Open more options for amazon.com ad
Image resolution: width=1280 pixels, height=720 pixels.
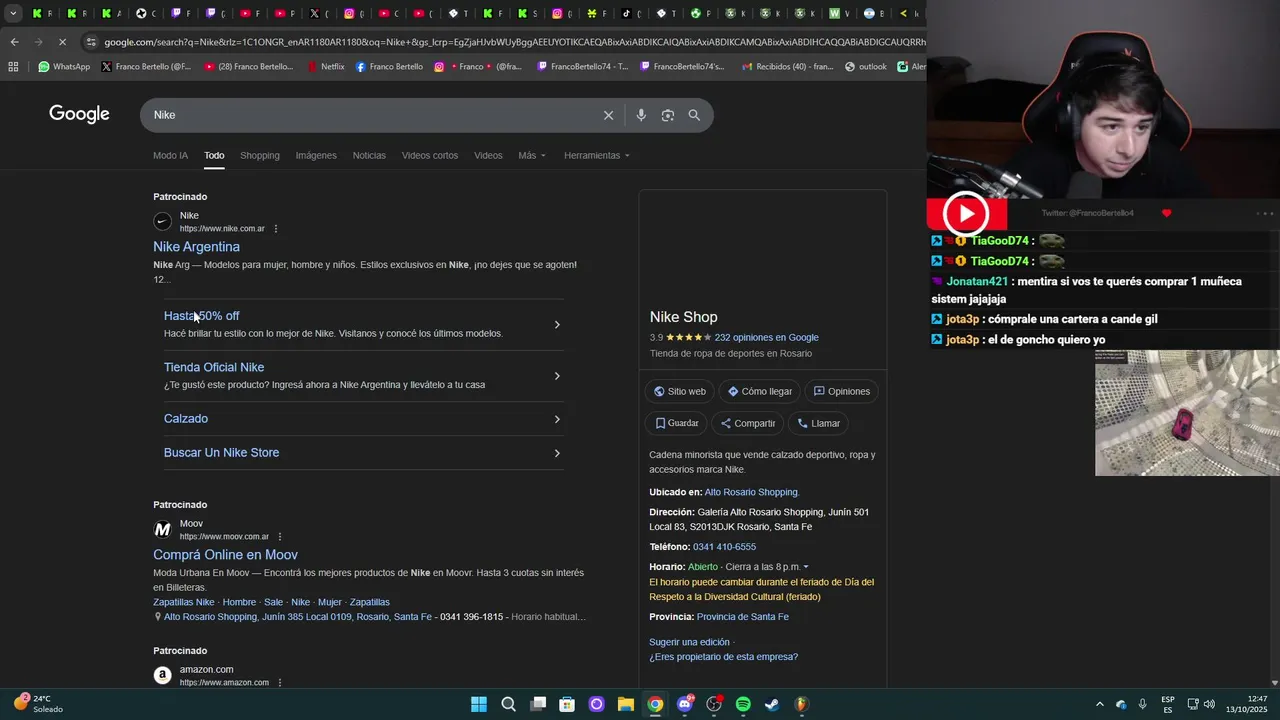pos(280,683)
